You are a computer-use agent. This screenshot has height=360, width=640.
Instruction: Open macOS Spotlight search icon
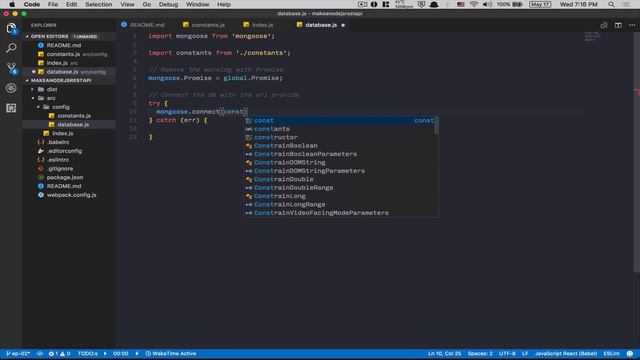[611, 4]
